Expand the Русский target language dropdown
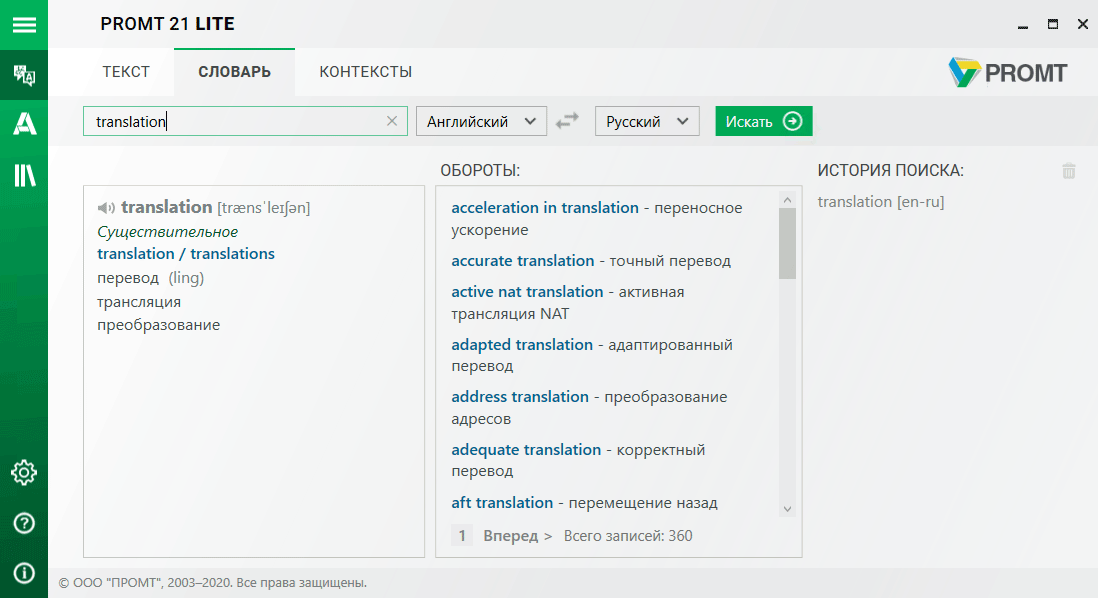This screenshot has height=598, width=1098. 646,121
